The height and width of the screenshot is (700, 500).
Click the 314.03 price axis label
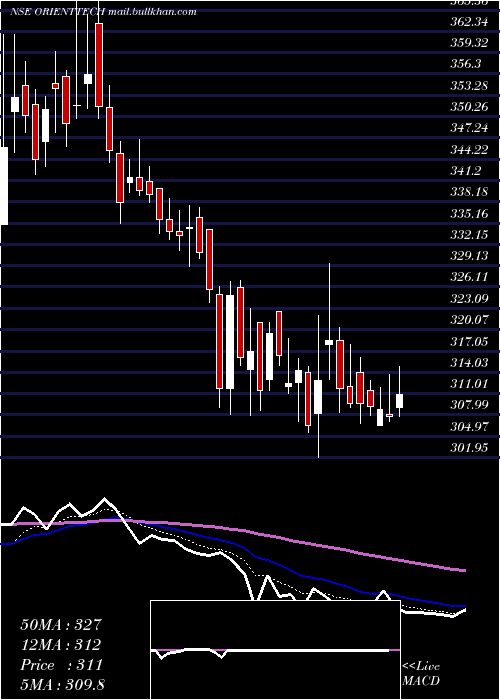[469, 362]
